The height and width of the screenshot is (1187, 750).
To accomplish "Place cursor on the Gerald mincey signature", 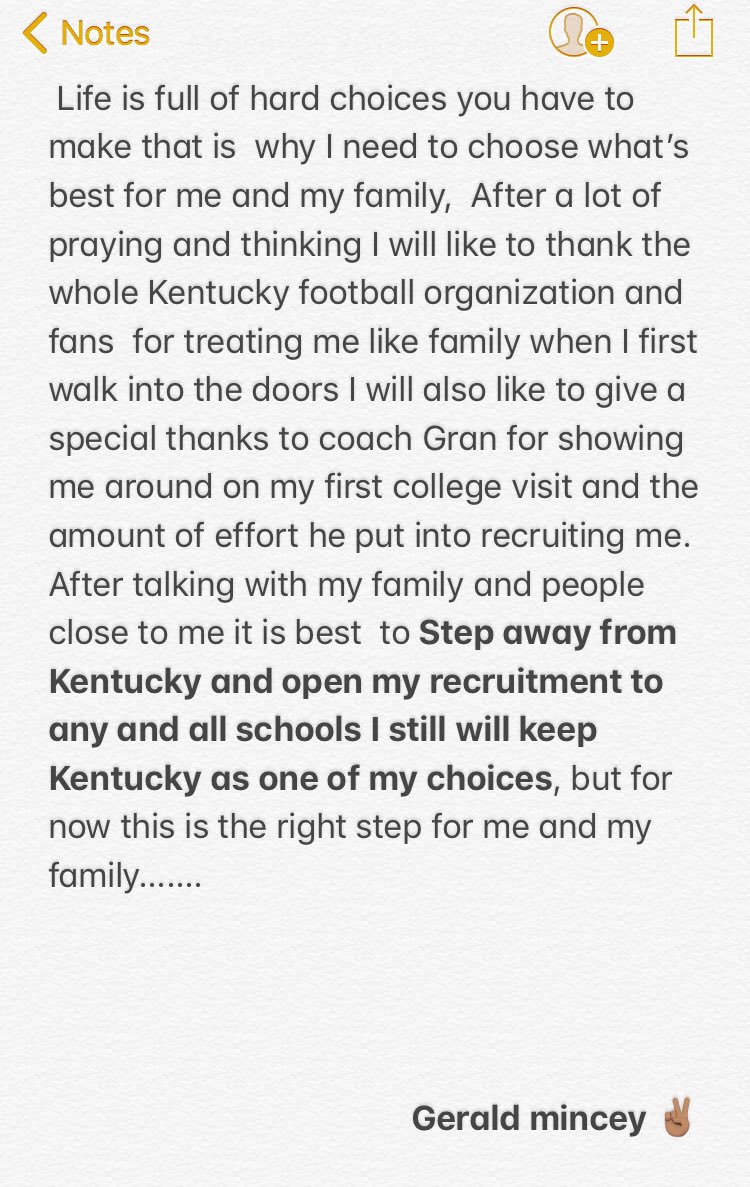I will pos(528,1118).
